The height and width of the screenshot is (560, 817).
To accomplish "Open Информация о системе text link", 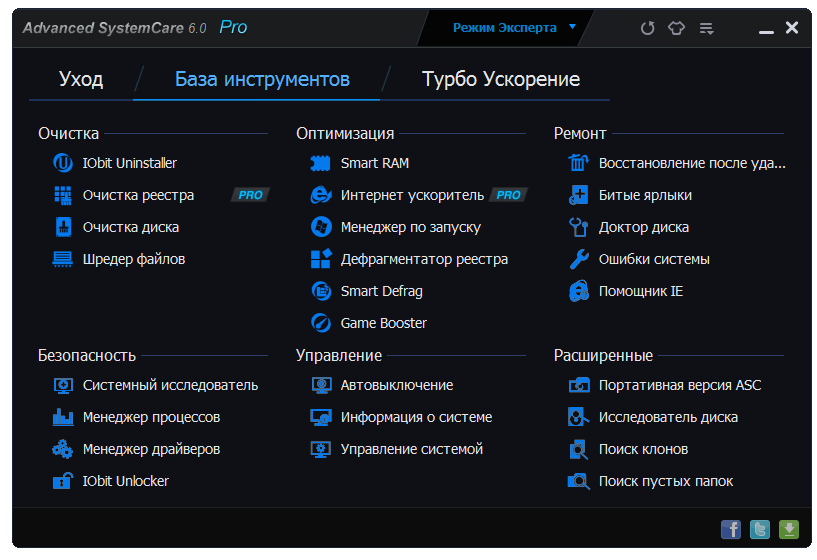I will (x=416, y=417).
